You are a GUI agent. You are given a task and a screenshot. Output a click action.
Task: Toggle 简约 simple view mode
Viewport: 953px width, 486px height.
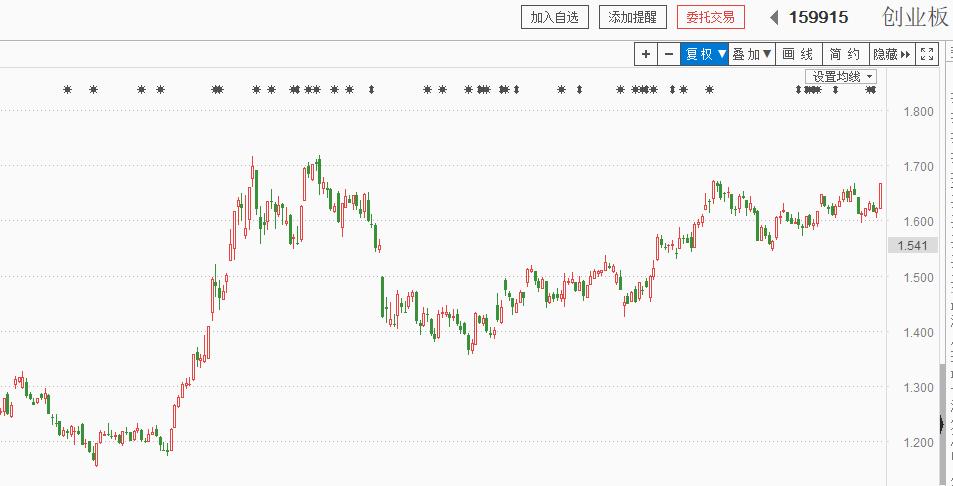pos(845,54)
